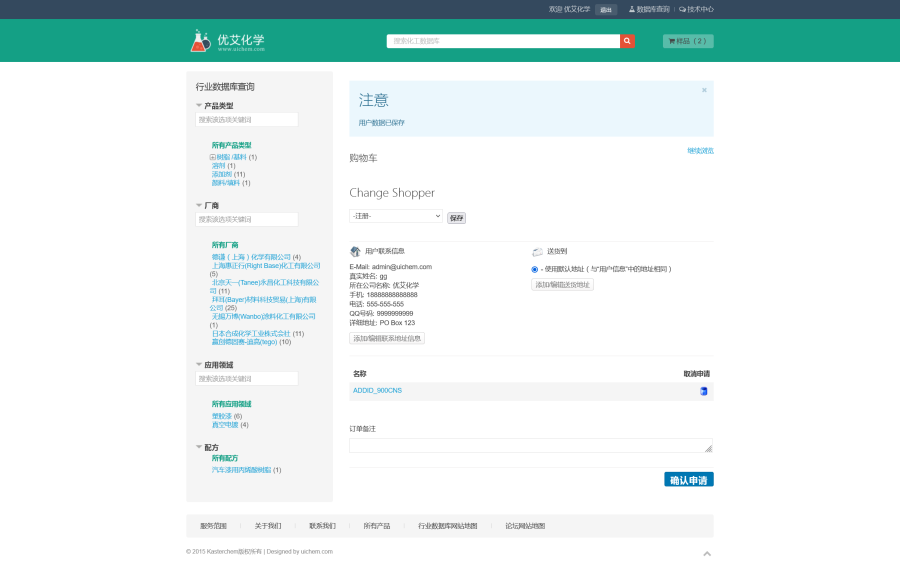
Task: Click the 用户联系信息 contact icon
Action: 354,250
